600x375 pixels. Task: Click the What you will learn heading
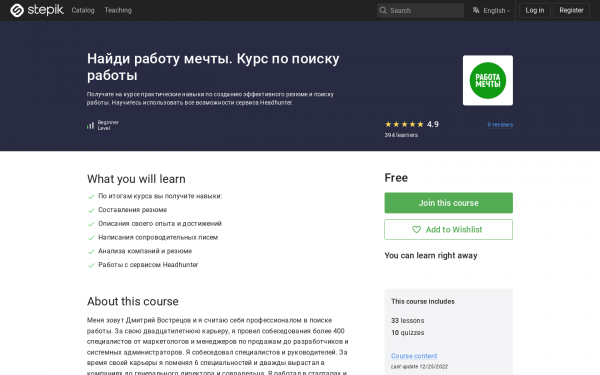(x=136, y=179)
